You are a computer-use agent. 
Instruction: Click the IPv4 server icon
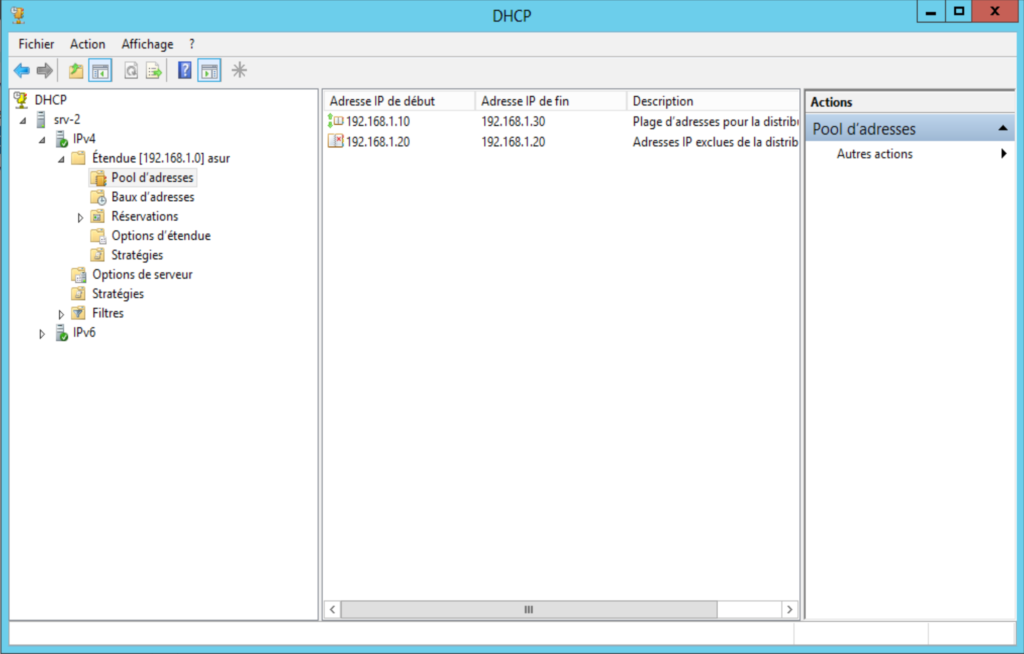pos(61,139)
